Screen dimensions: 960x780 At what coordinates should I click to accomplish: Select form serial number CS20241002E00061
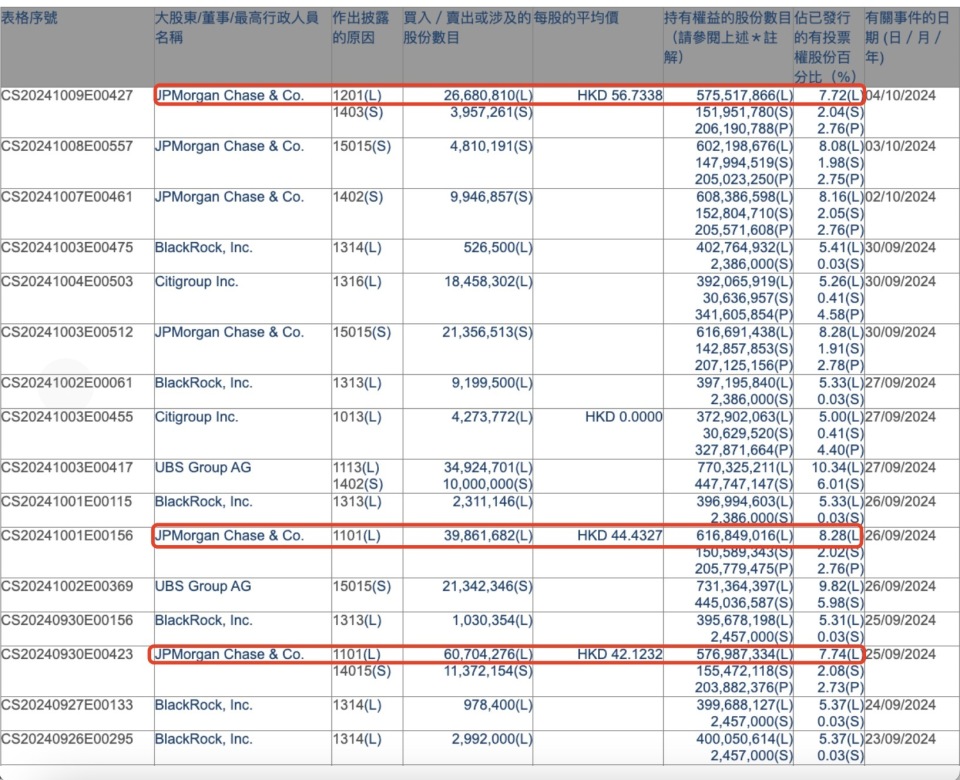coord(67,383)
